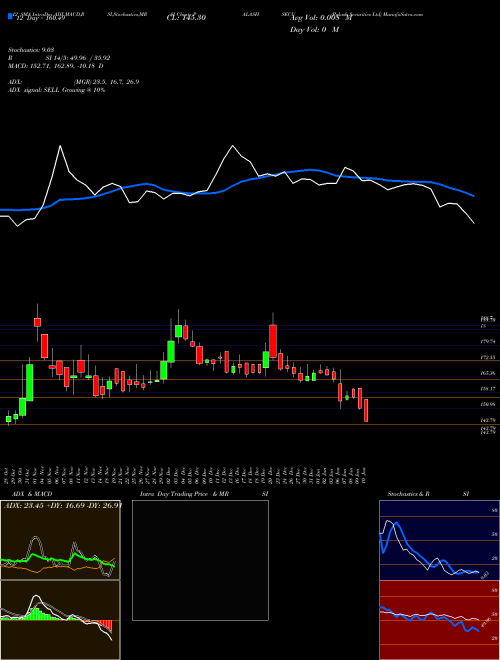This screenshot has width=500, height=660.
Task: Open the ADX mini chart with green line
Action: point(60,540)
